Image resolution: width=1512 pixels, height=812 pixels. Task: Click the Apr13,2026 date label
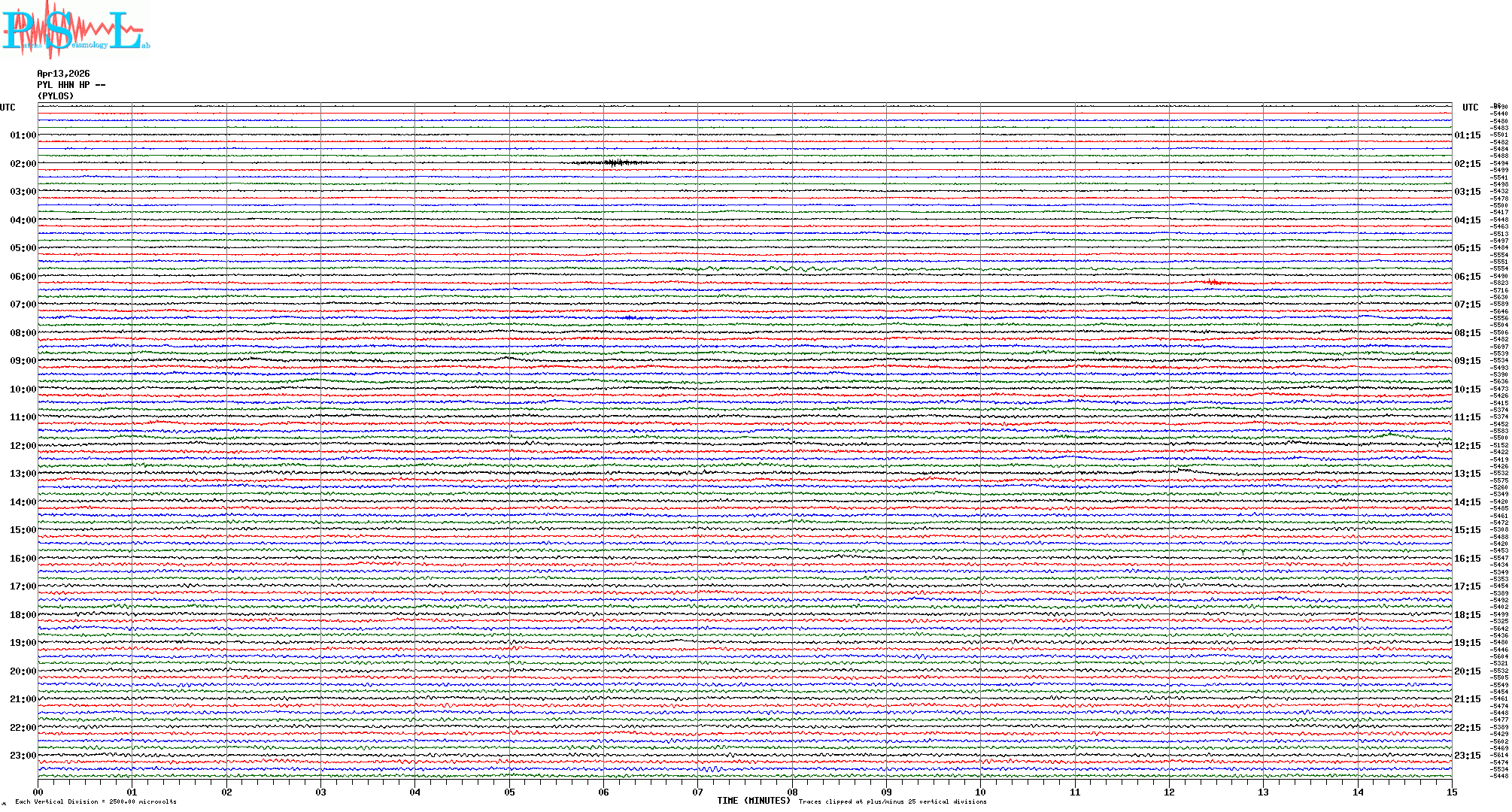tap(63, 74)
